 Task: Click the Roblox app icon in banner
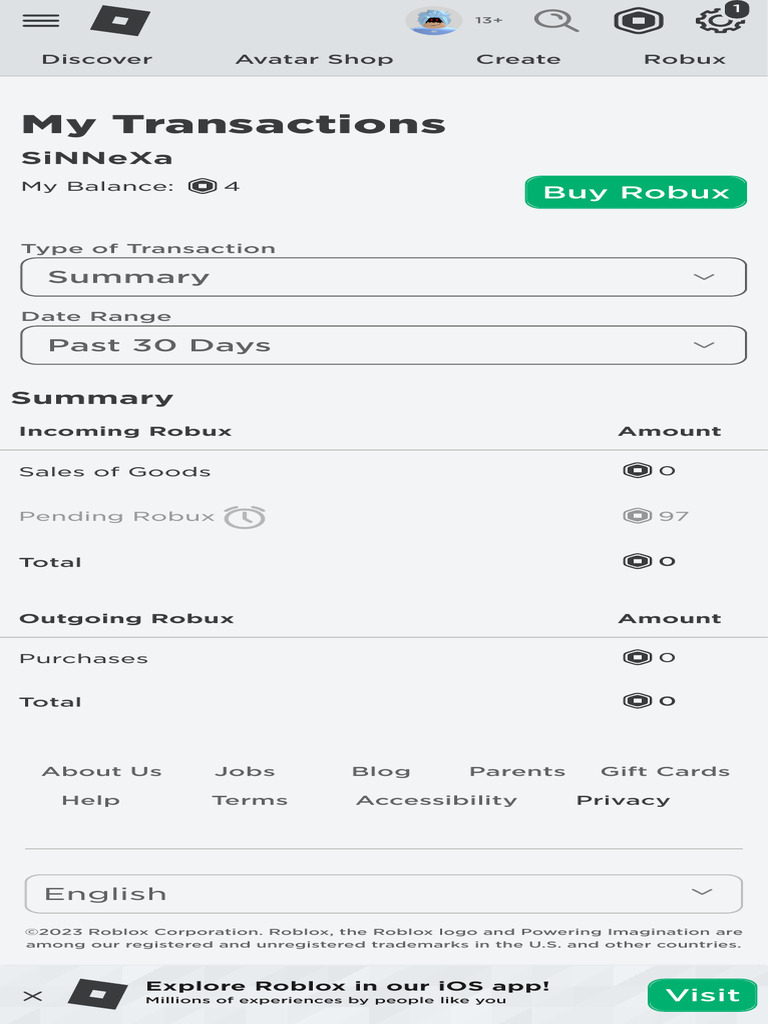coord(98,995)
